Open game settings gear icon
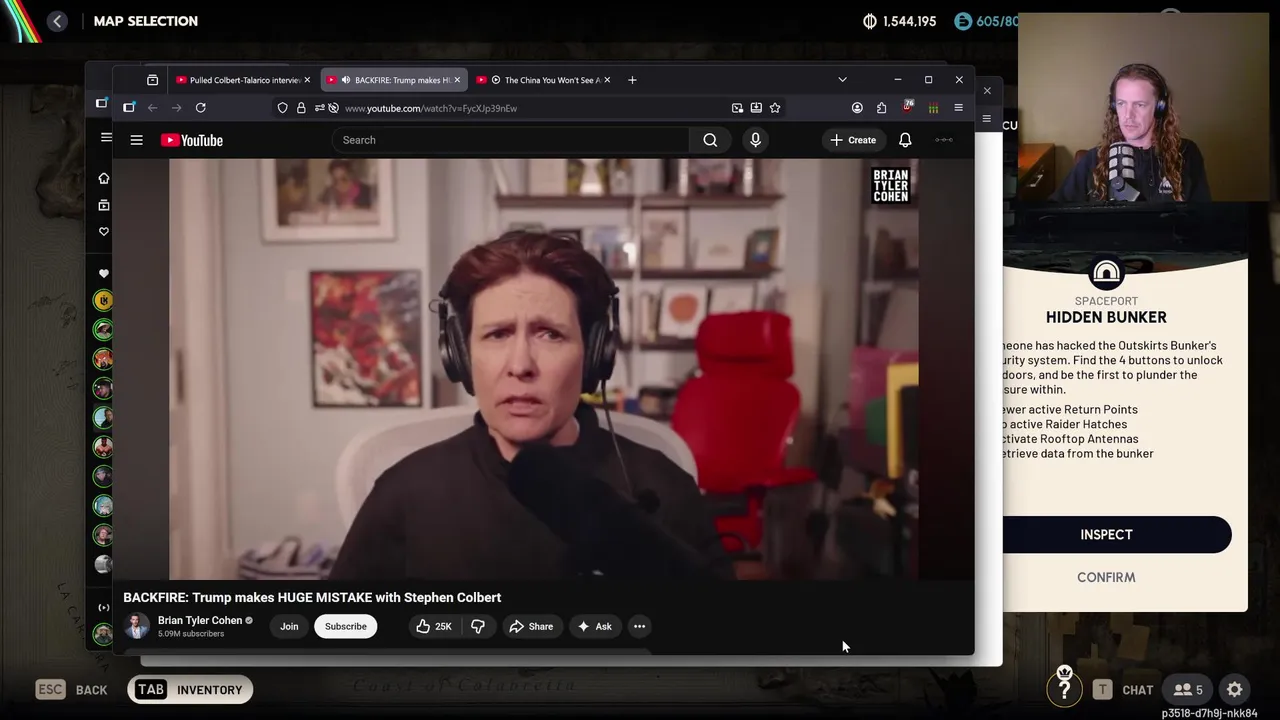 (x=1235, y=689)
